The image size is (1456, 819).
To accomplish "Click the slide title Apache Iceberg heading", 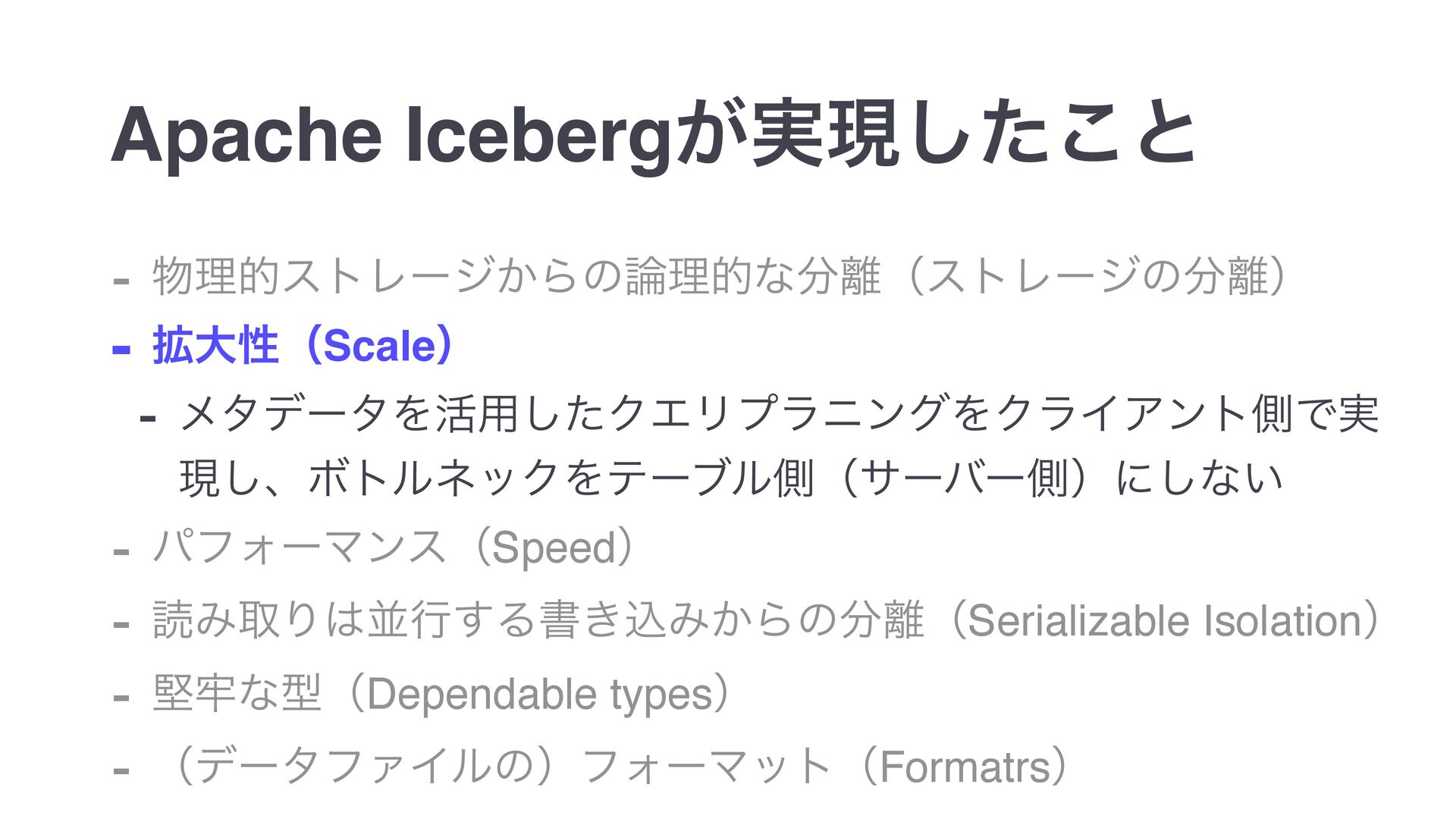I will pyautogui.click(x=653, y=136).
